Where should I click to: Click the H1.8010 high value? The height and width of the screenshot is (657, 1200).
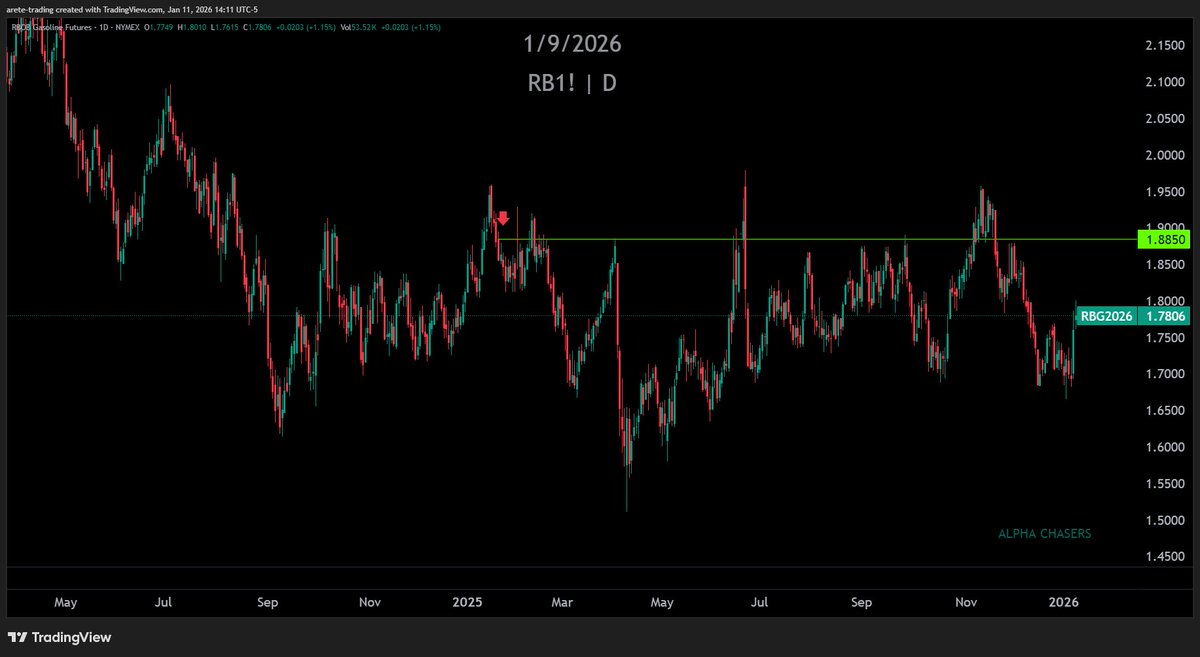192,28
